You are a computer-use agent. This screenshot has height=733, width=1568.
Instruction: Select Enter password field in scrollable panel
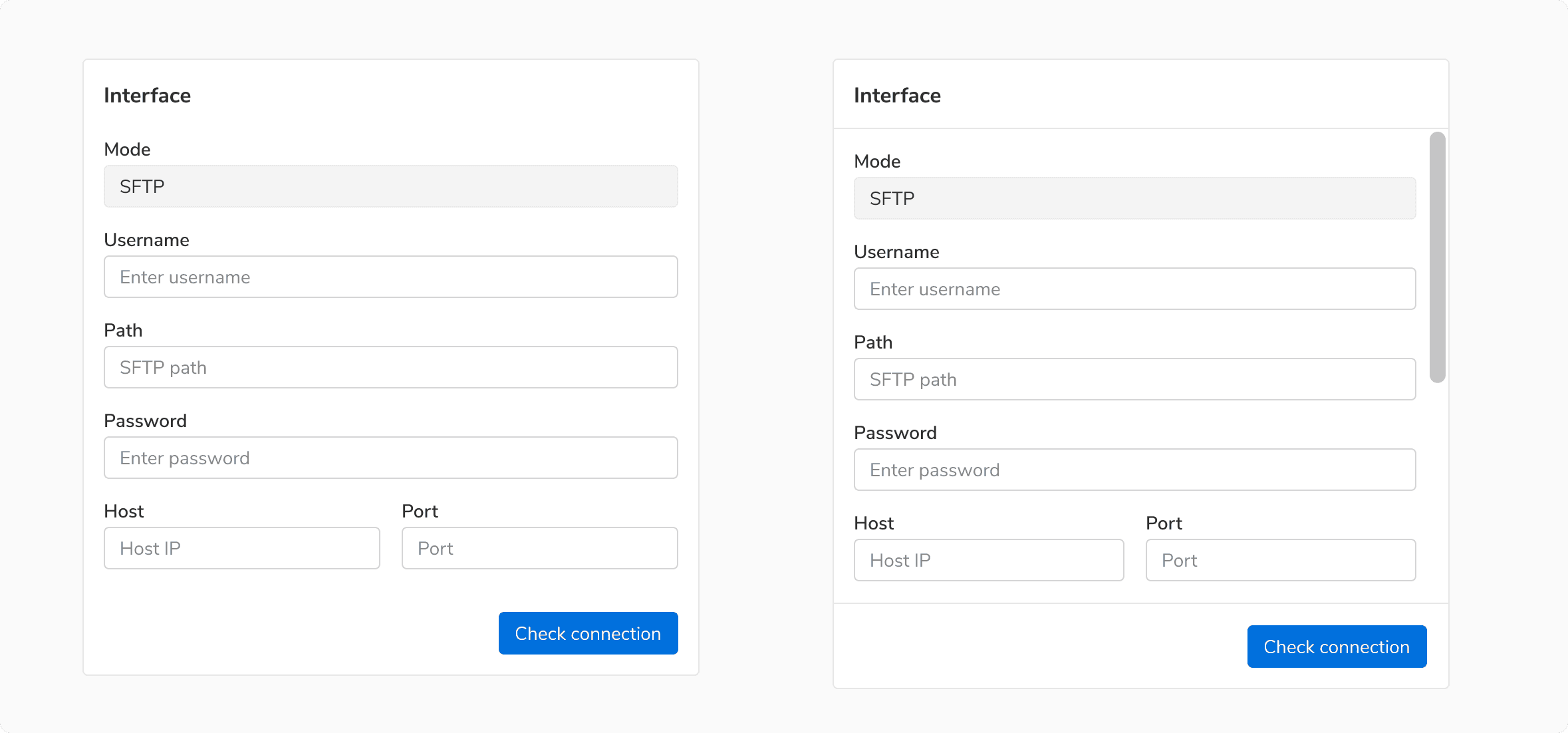(x=1134, y=470)
